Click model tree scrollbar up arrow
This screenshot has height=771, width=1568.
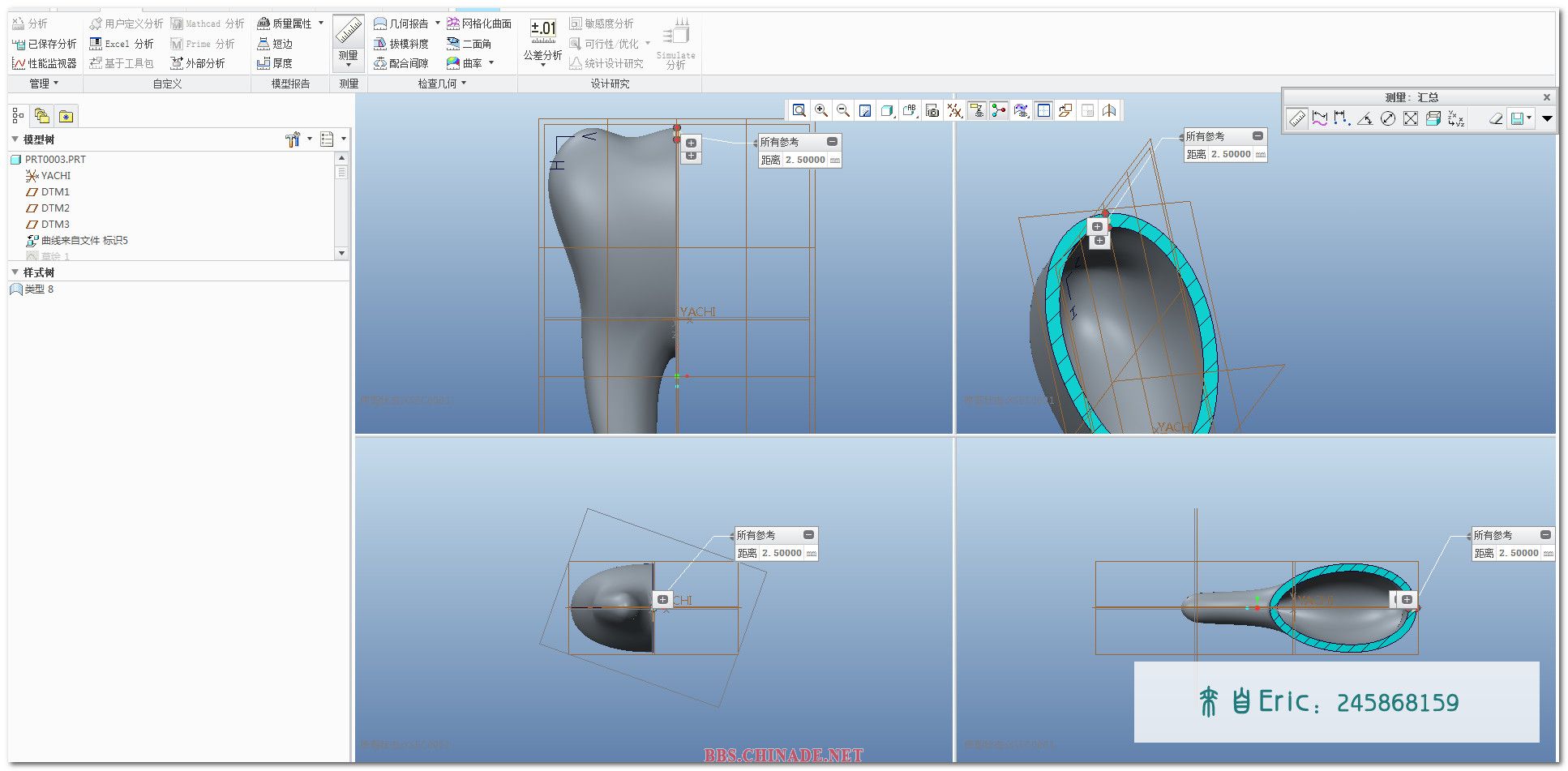pos(341,158)
